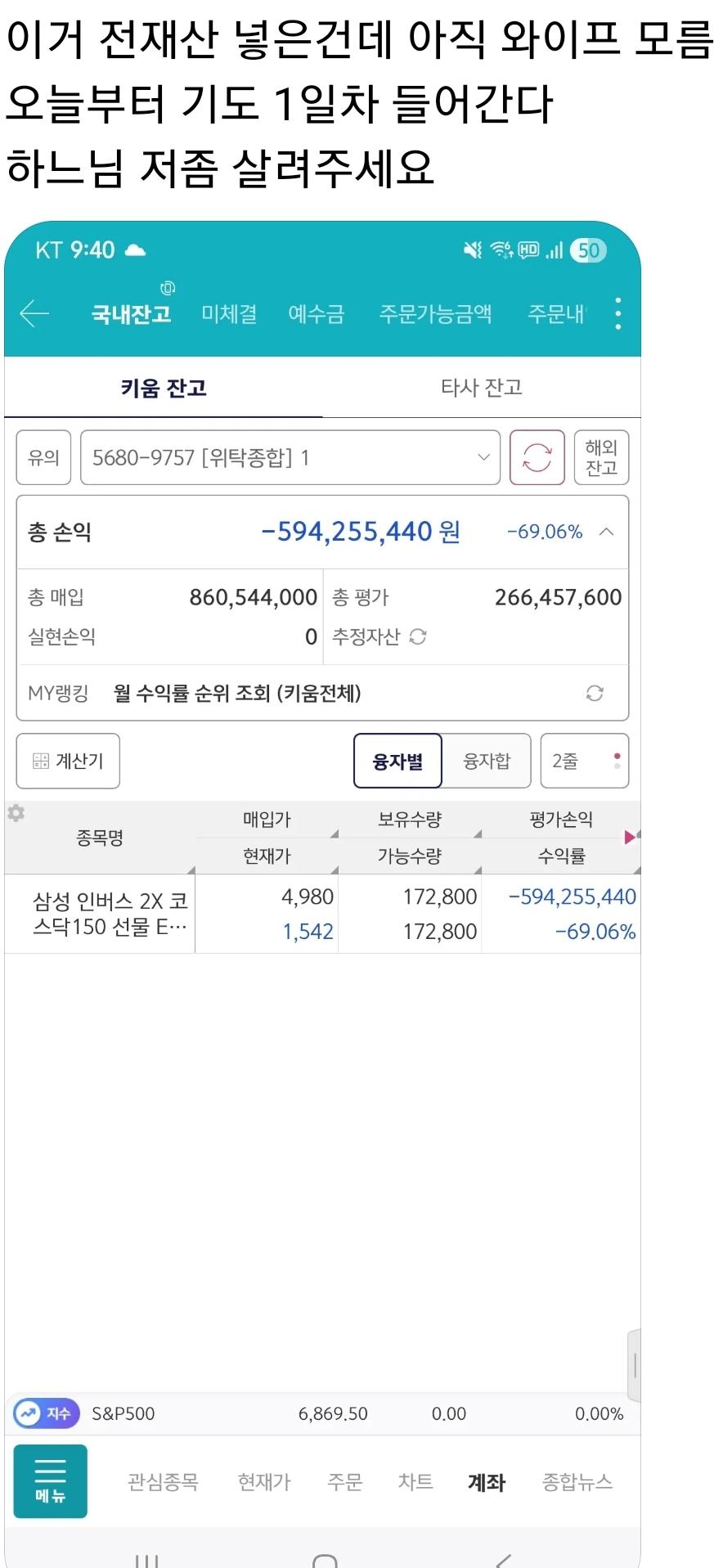Refresh account with red-bordered reload icon
Image resolution: width=714 pixels, height=1568 pixels.
pos(537,457)
